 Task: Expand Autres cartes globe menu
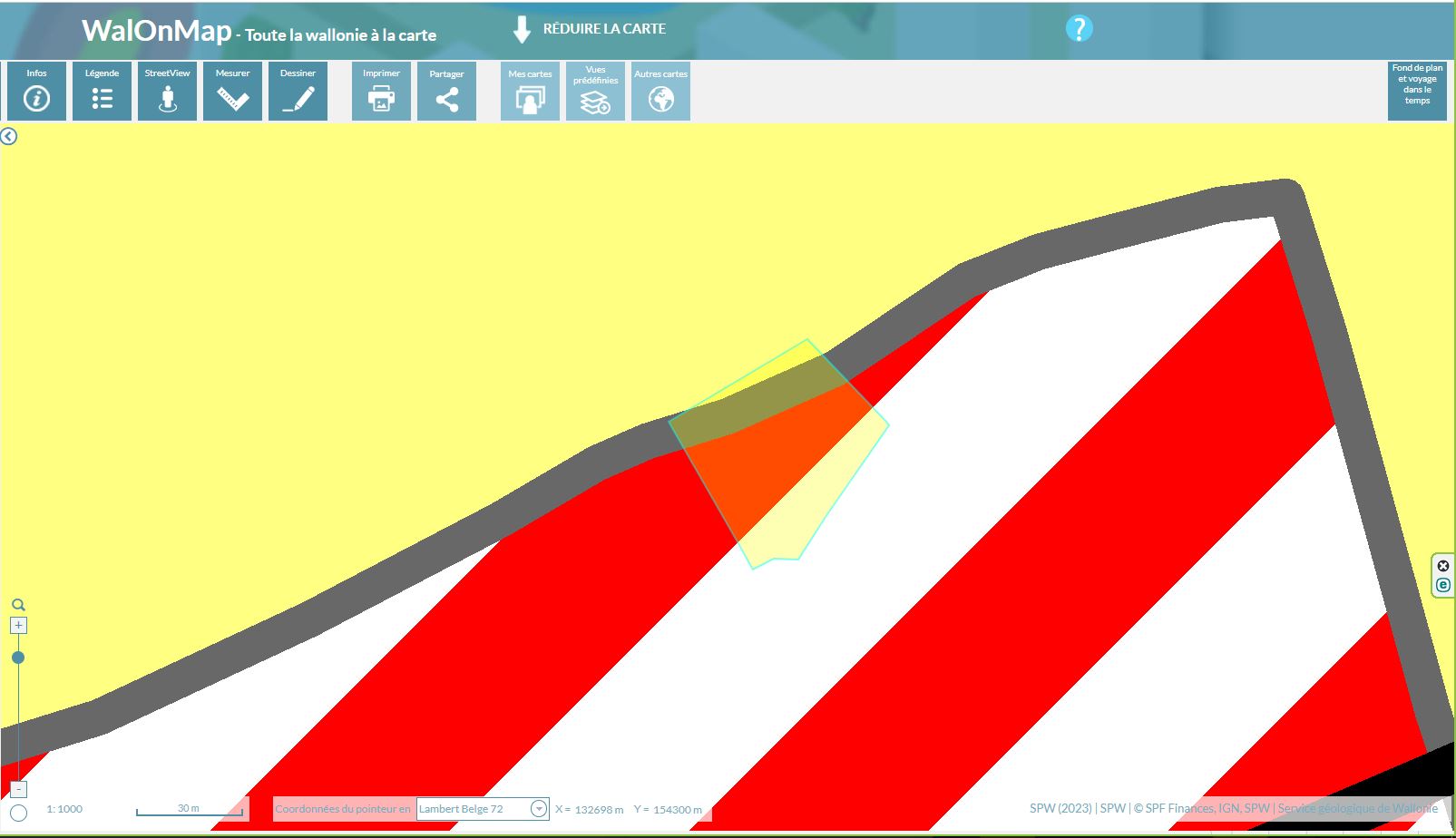(x=660, y=91)
